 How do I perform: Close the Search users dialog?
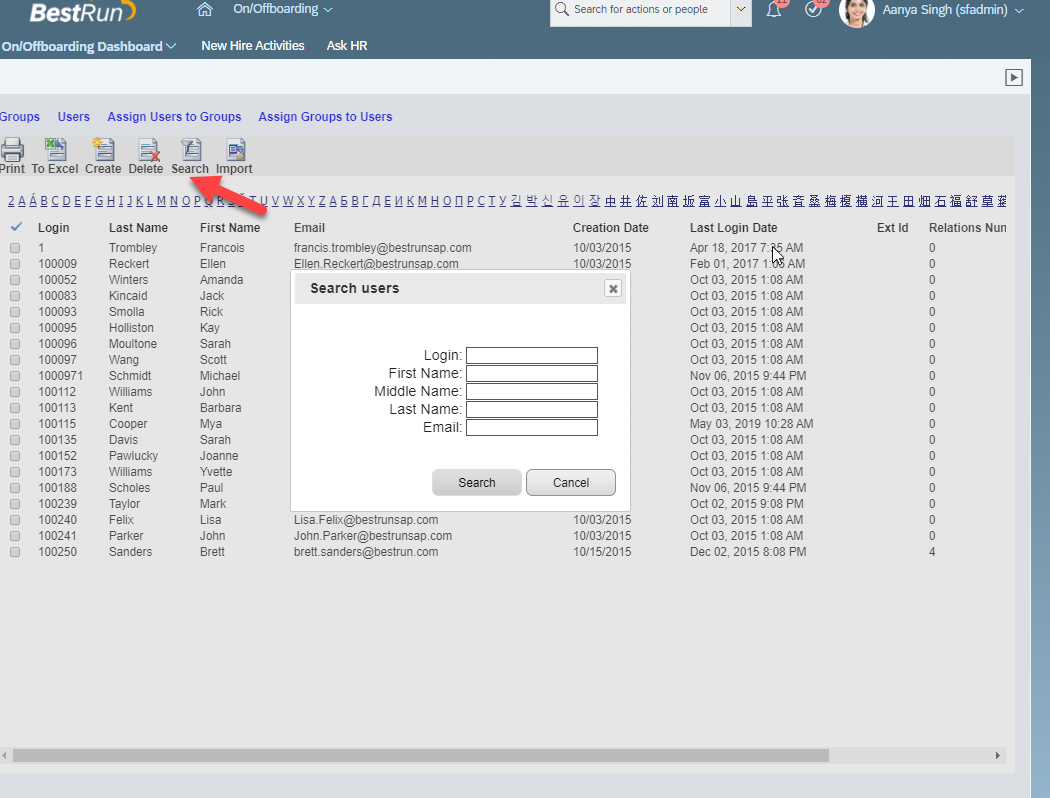(x=613, y=289)
